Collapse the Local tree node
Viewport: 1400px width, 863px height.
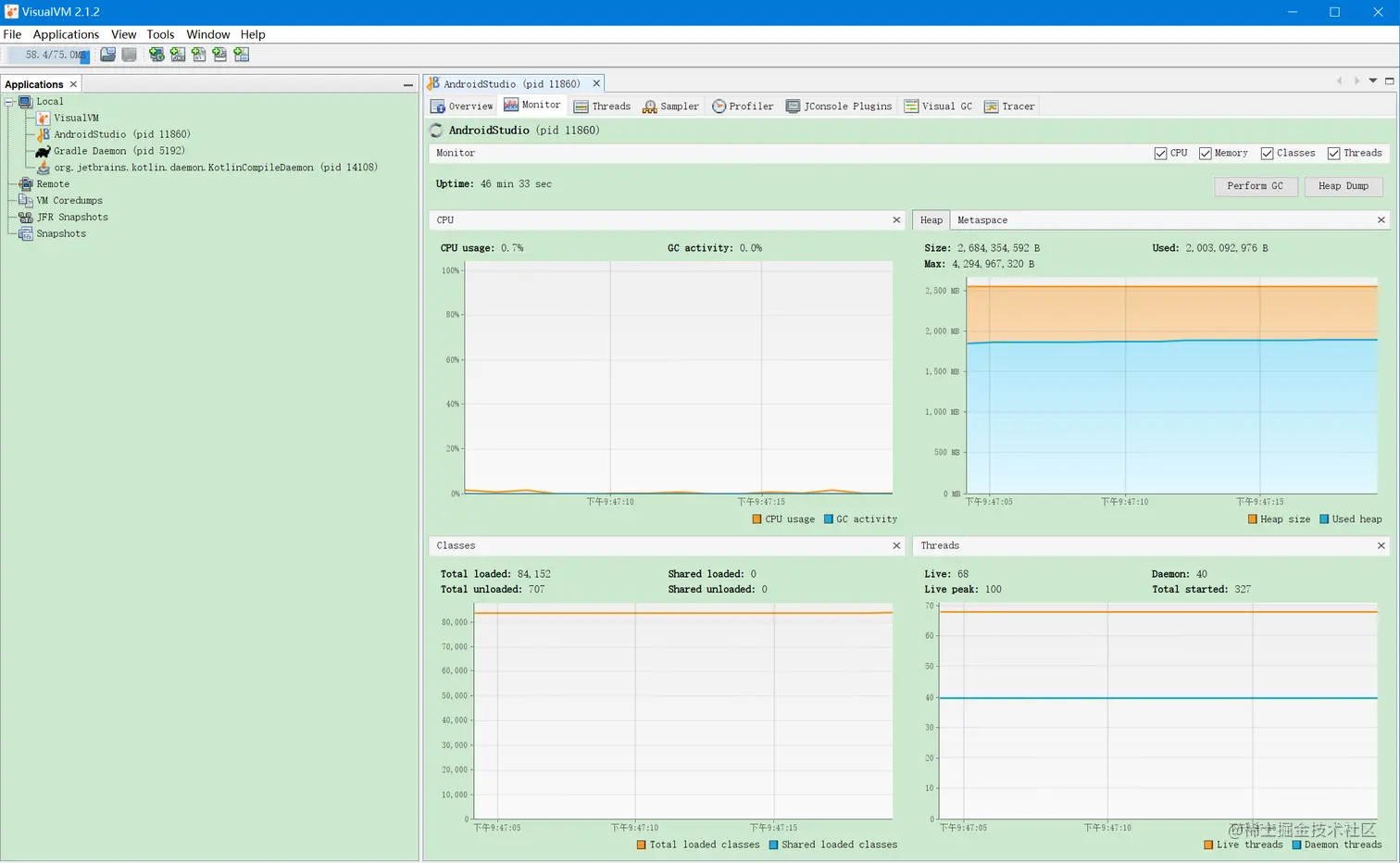(9, 102)
